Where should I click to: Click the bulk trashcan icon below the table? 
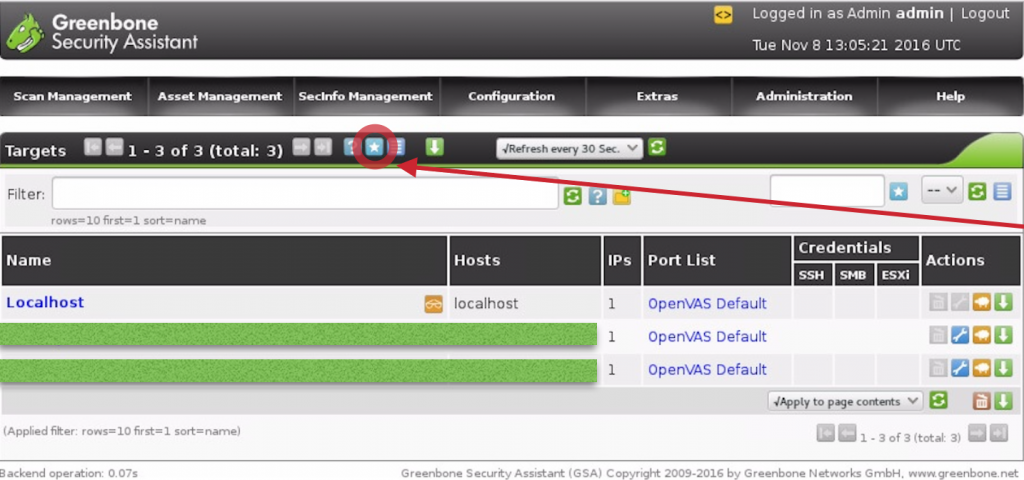click(981, 401)
